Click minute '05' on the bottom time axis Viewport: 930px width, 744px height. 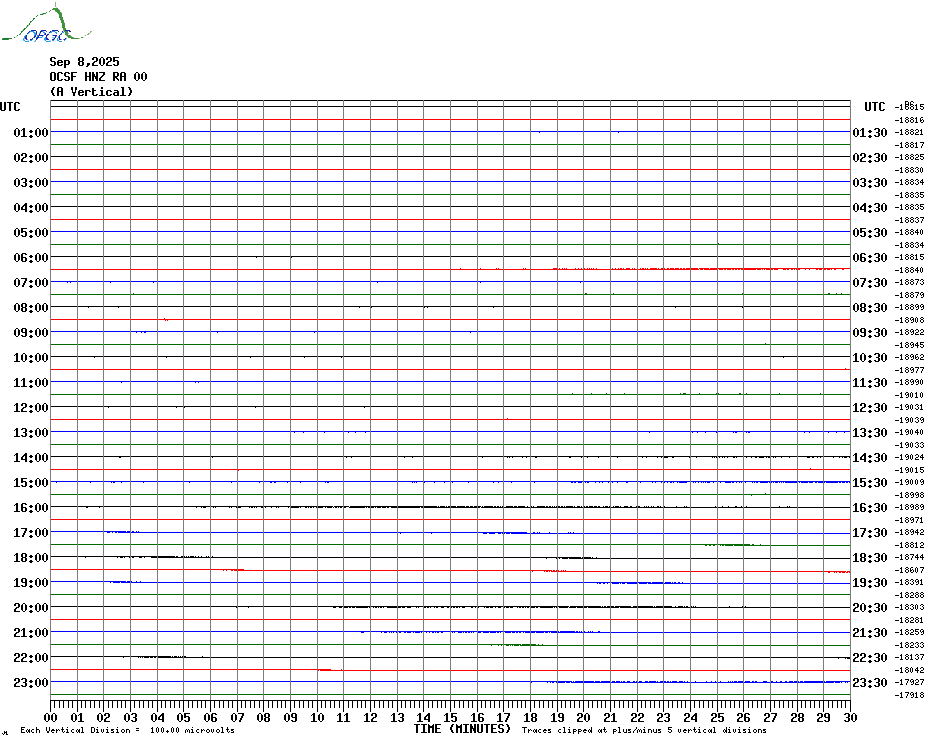coord(184,717)
